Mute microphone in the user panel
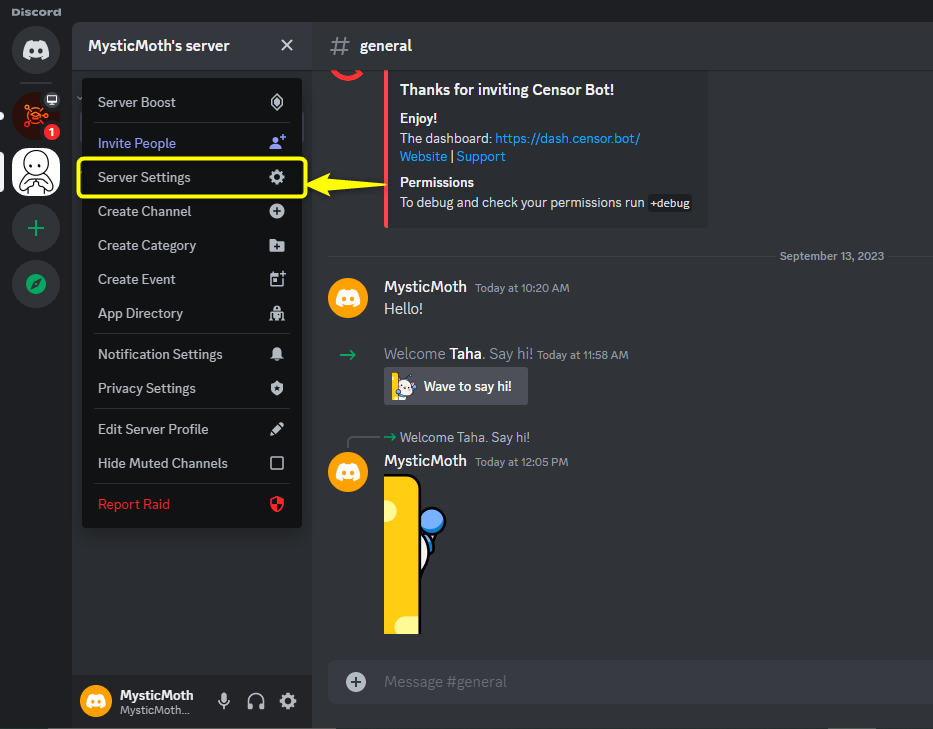The width and height of the screenshot is (933, 729). [224, 701]
